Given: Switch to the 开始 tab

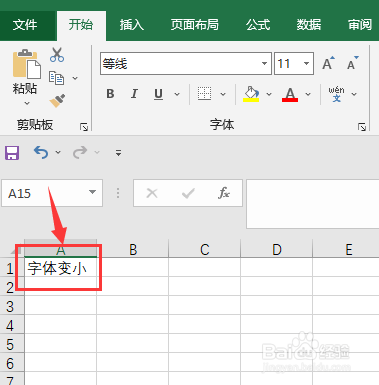Looking at the screenshot, I should coord(81,25).
